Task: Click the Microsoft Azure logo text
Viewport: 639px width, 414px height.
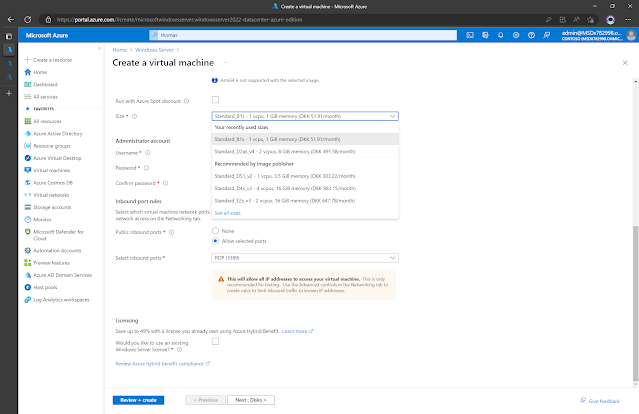Action: [47, 35]
